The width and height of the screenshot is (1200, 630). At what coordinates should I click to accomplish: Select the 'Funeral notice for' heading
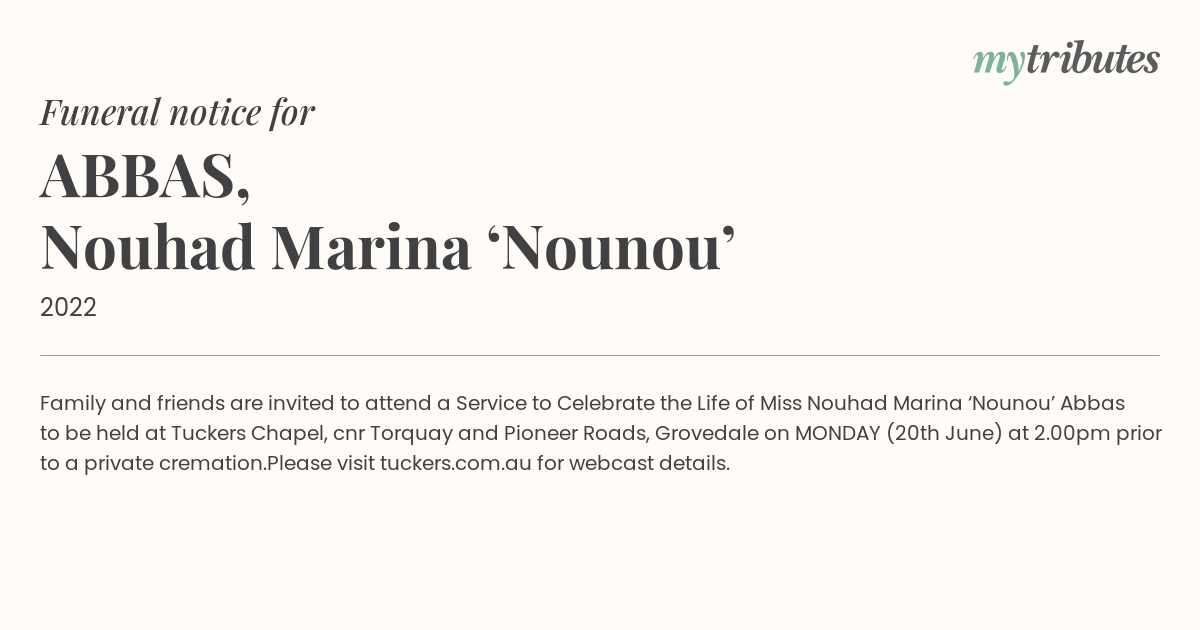tap(177, 112)
